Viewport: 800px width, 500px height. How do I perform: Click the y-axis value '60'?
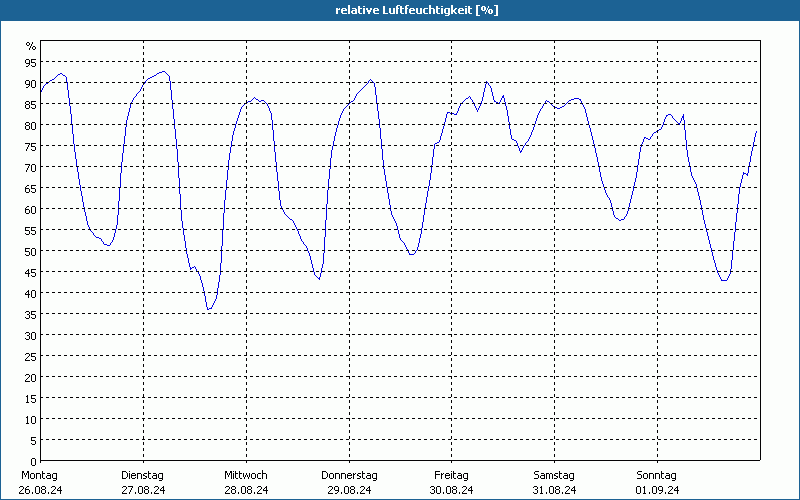[x=31, y=210]
